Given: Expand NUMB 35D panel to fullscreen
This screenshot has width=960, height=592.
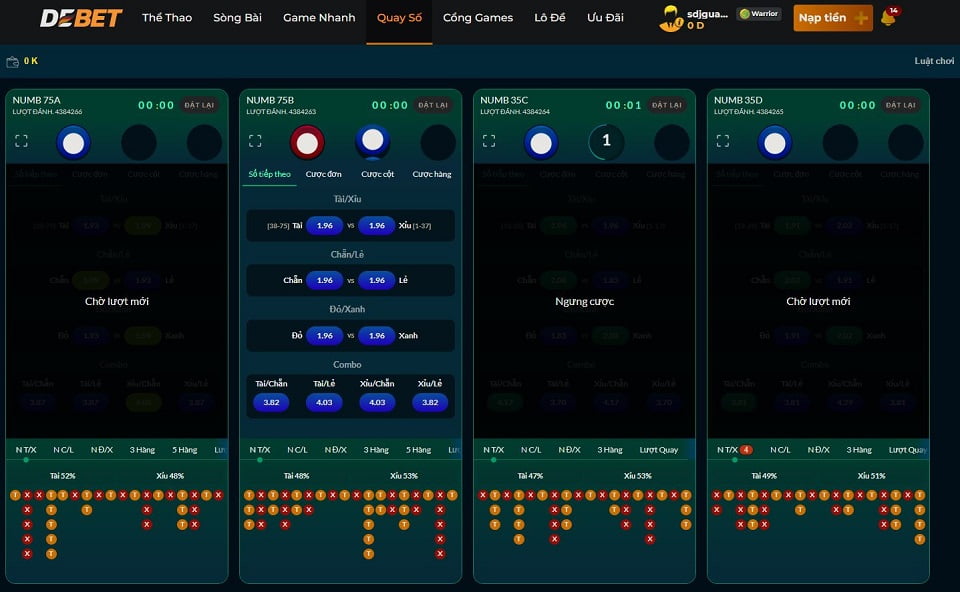Looking at the screenshot, I should (723, 141).
